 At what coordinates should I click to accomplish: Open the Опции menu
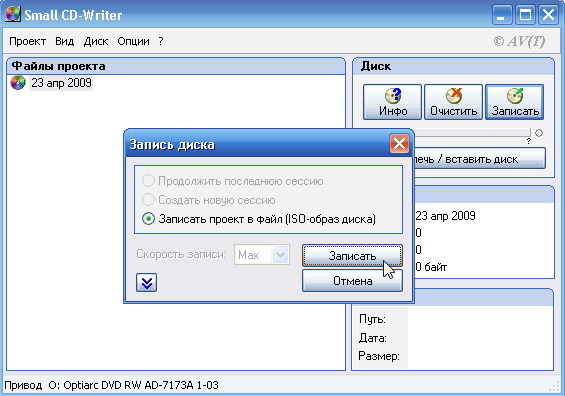click(133, 41)
